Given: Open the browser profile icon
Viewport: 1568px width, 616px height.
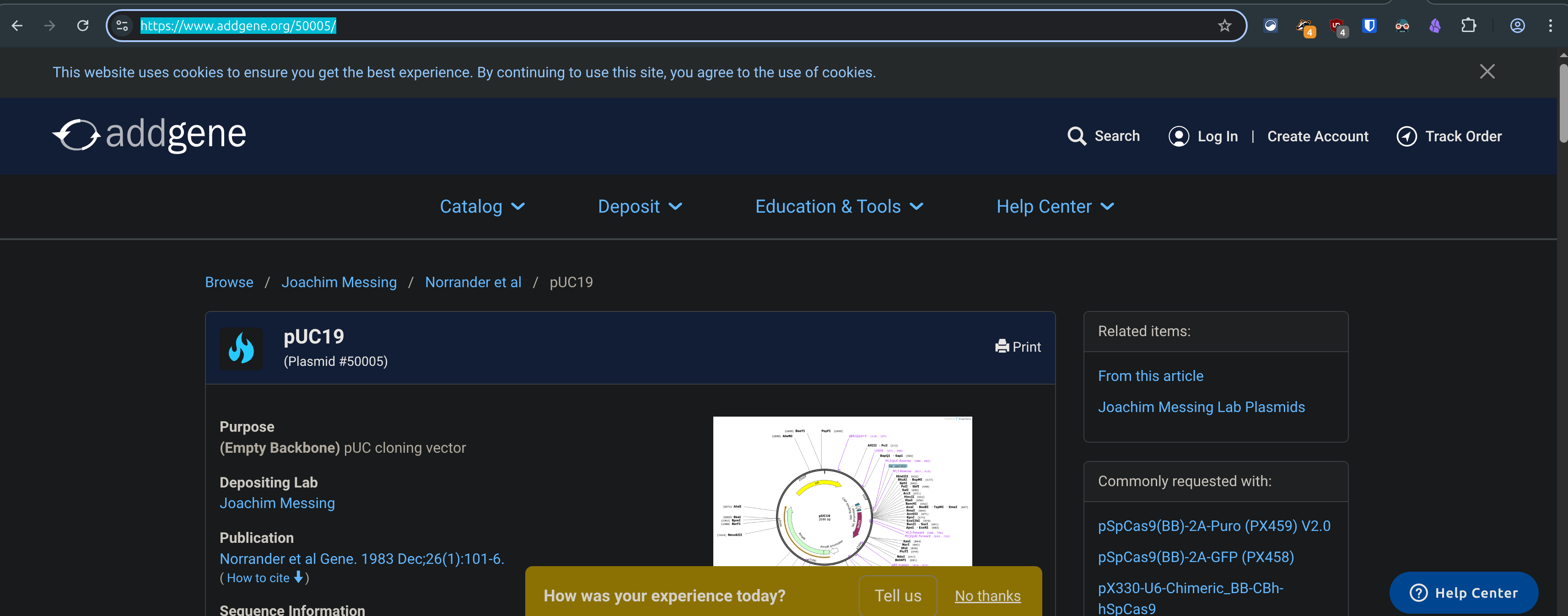Looking at the screenshot, I should click(1517, 26).
